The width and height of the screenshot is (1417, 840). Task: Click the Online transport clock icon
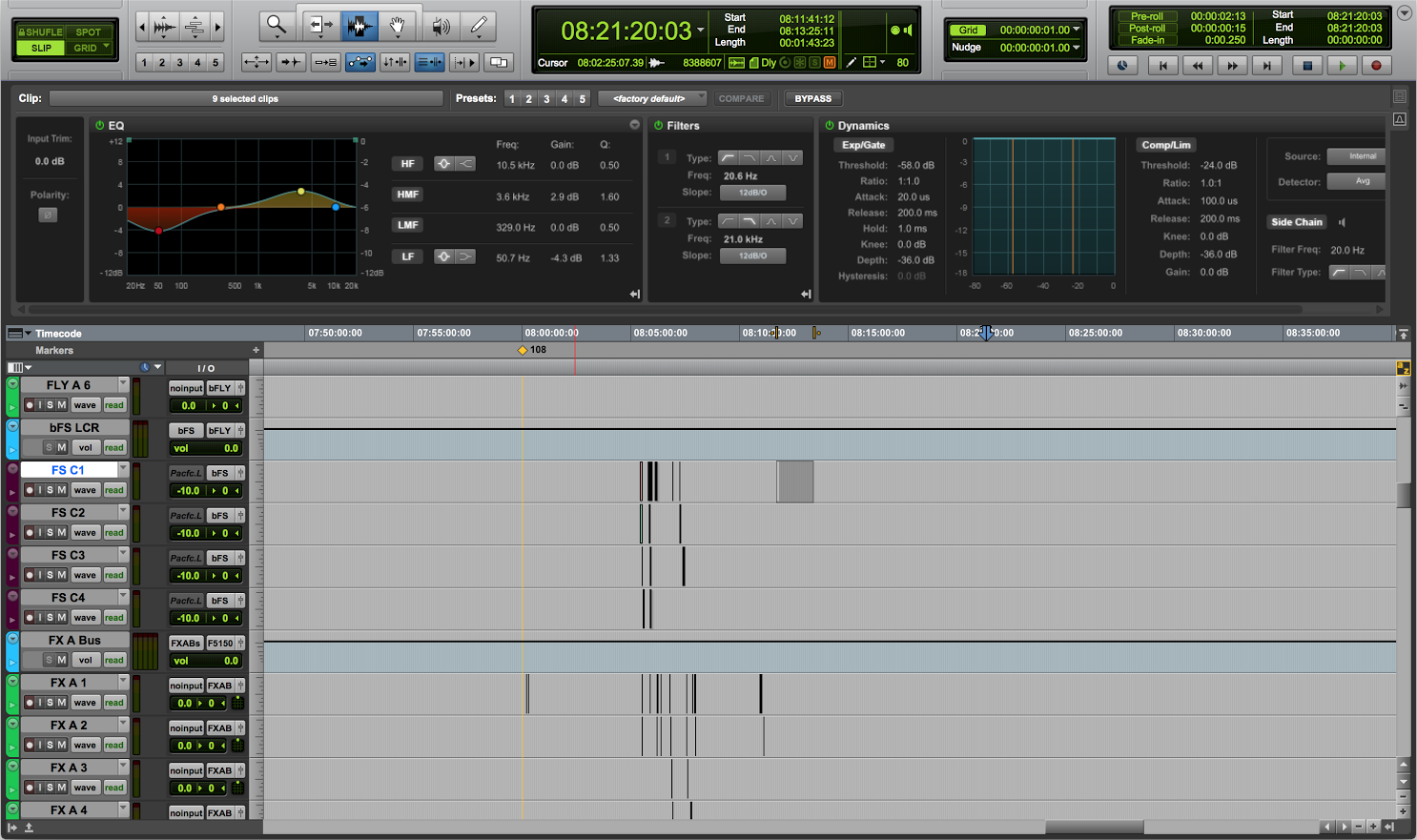point(1122,66)
